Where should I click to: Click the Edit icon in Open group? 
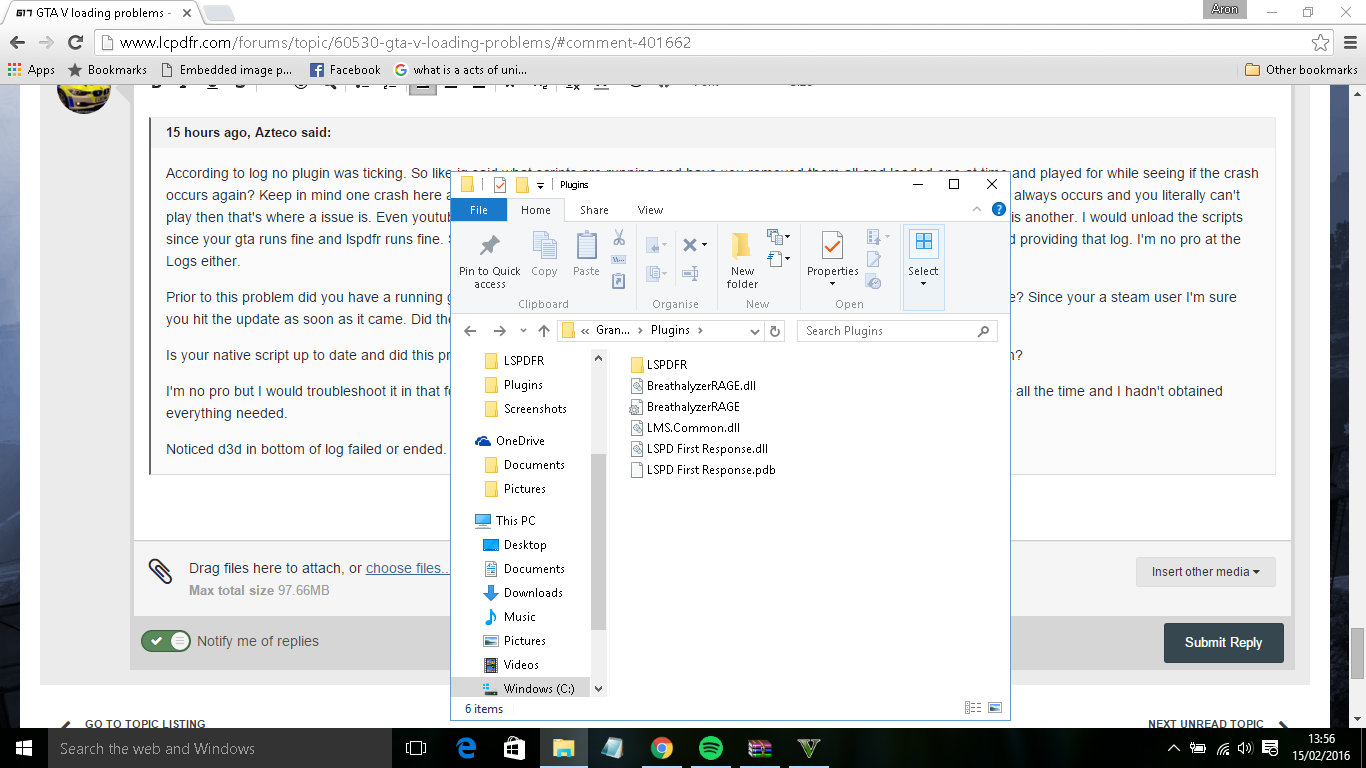click(x=873, y=260)
